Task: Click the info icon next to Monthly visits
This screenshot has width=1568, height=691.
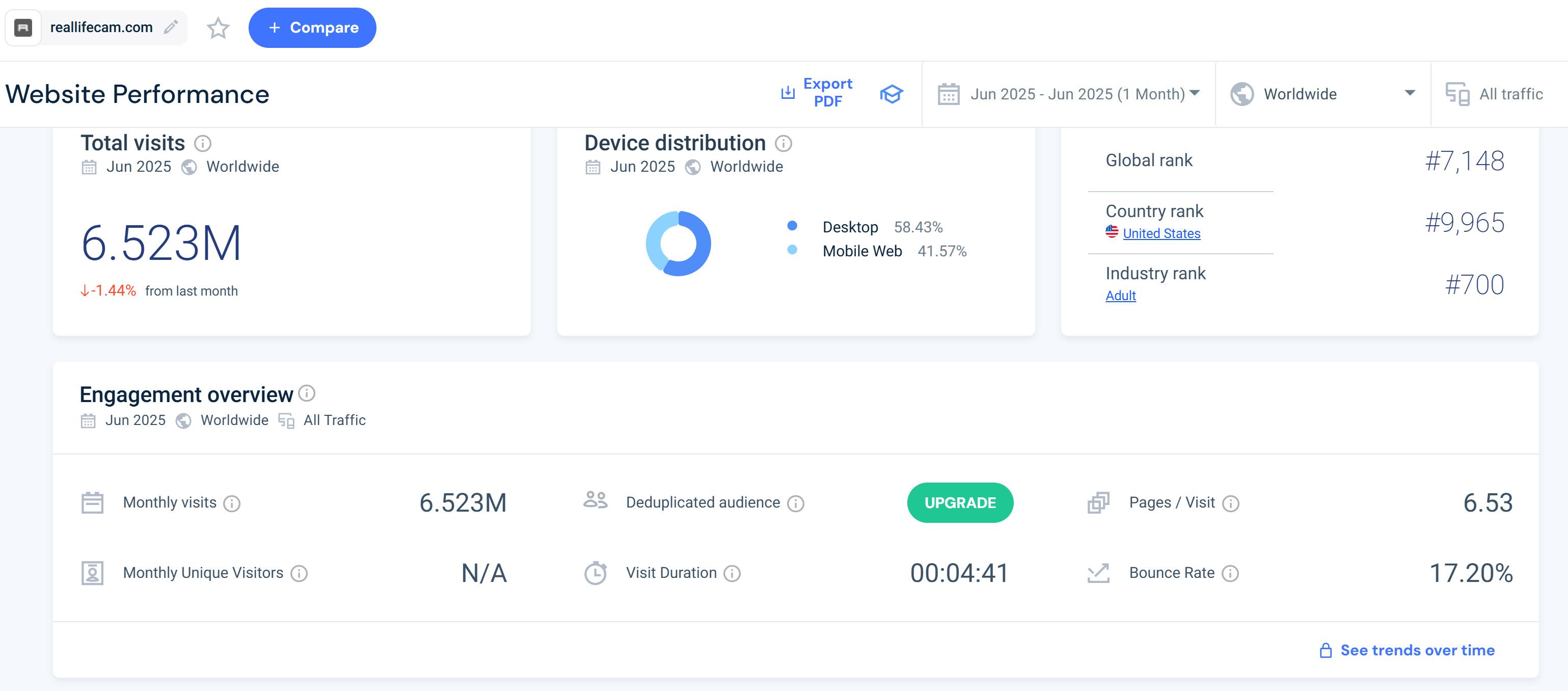Action: (x=232, y=503)
